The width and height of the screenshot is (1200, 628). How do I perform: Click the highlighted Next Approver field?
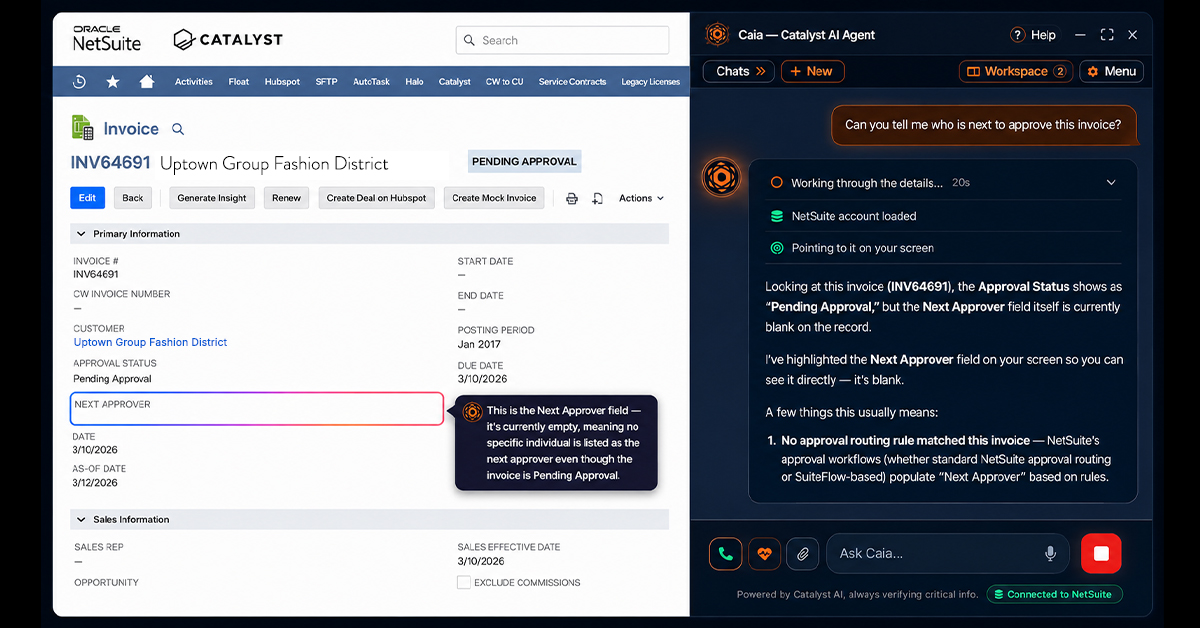coord(257,409)
